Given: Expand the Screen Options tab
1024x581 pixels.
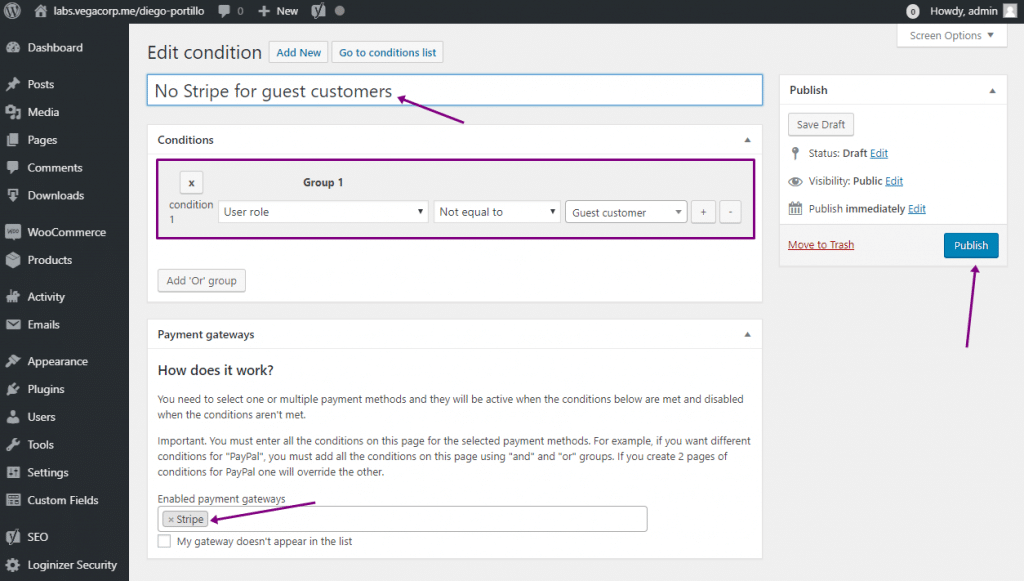Looking at the screenshot, I should [x=951, y=36].
